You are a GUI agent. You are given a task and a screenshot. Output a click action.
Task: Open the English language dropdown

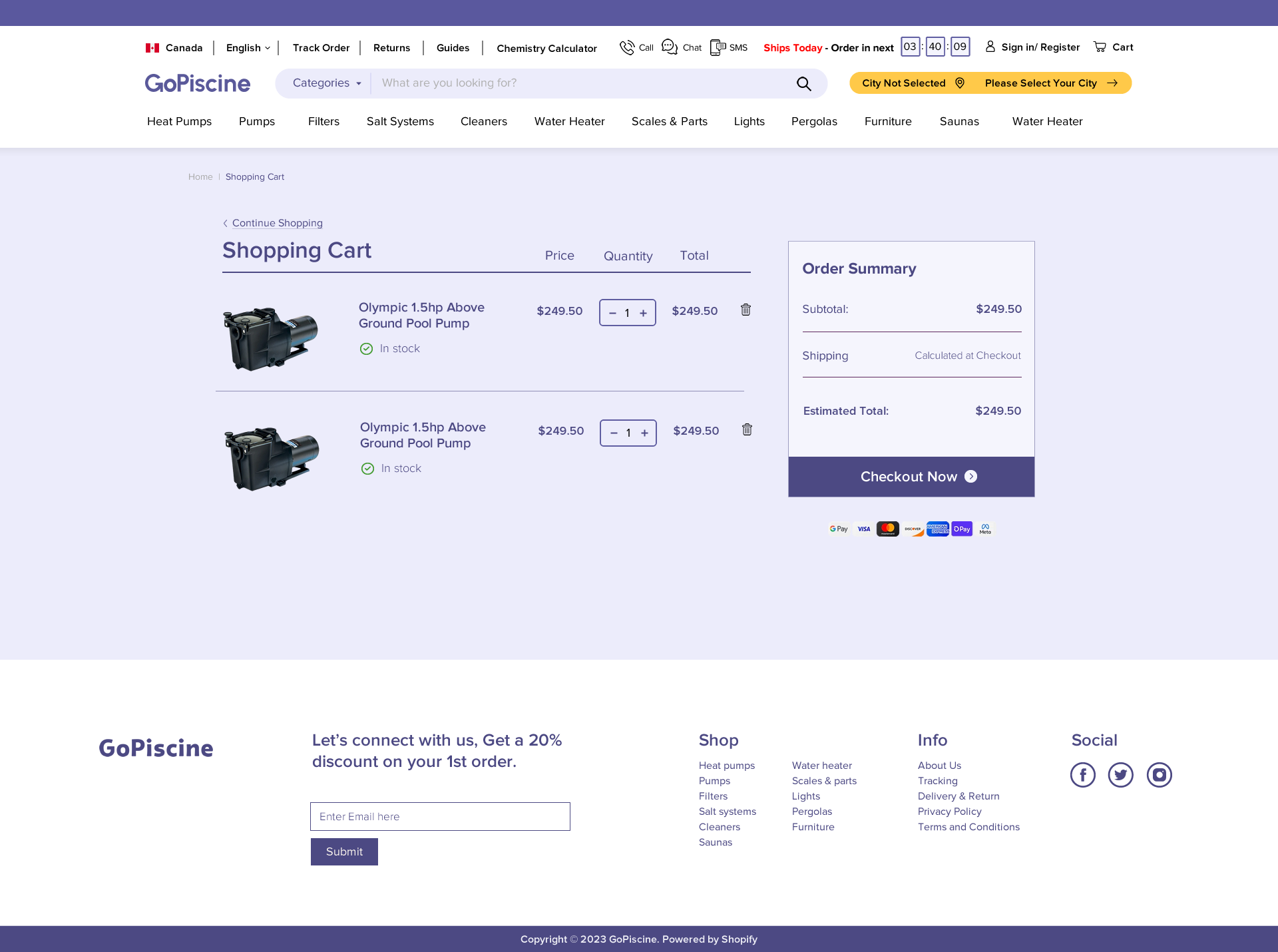[x=248, y=48]
